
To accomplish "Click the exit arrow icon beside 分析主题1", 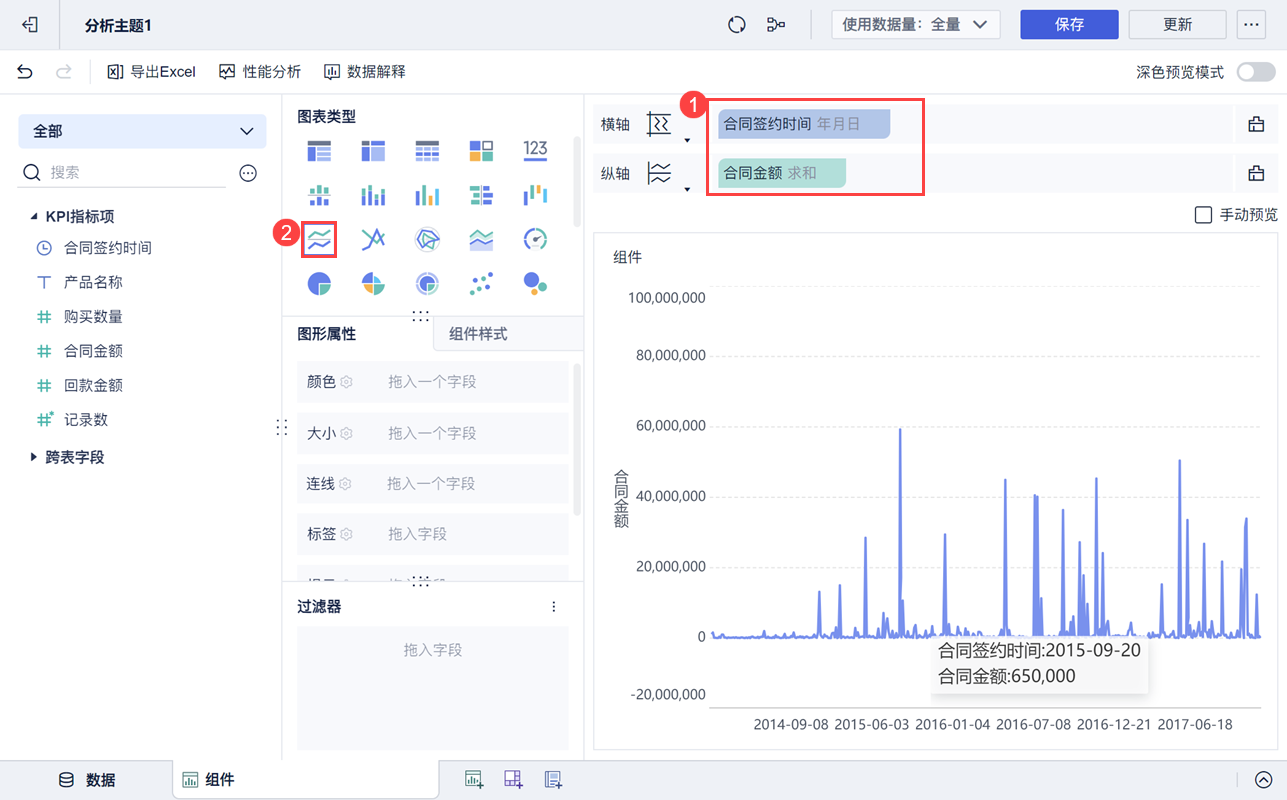I will (x=30, y=25).
